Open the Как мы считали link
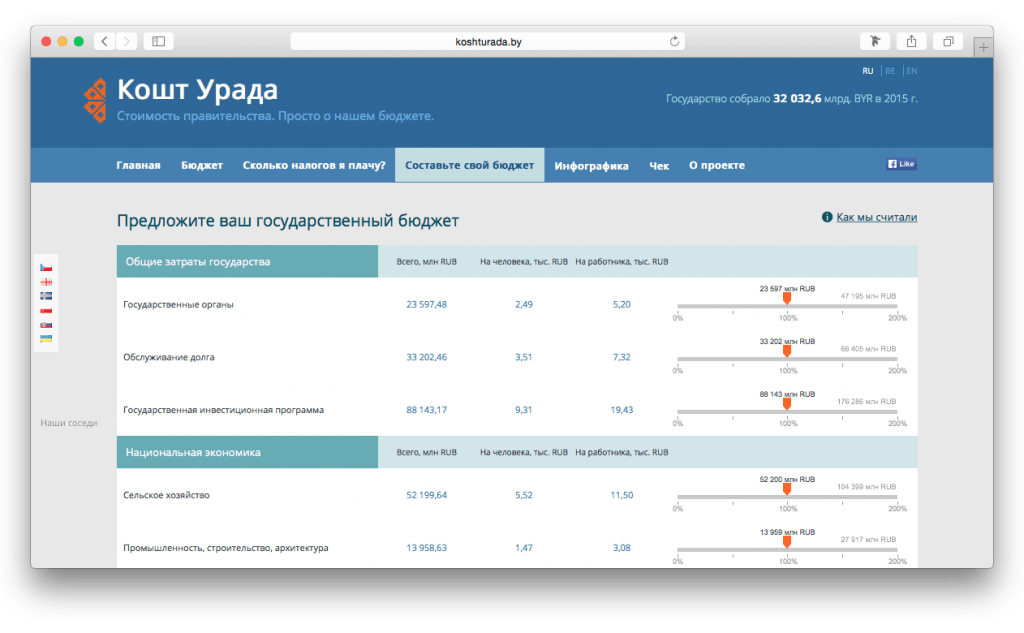This screenshot has width=1024, height=633. pyautogui.click(x=875, y=217)
